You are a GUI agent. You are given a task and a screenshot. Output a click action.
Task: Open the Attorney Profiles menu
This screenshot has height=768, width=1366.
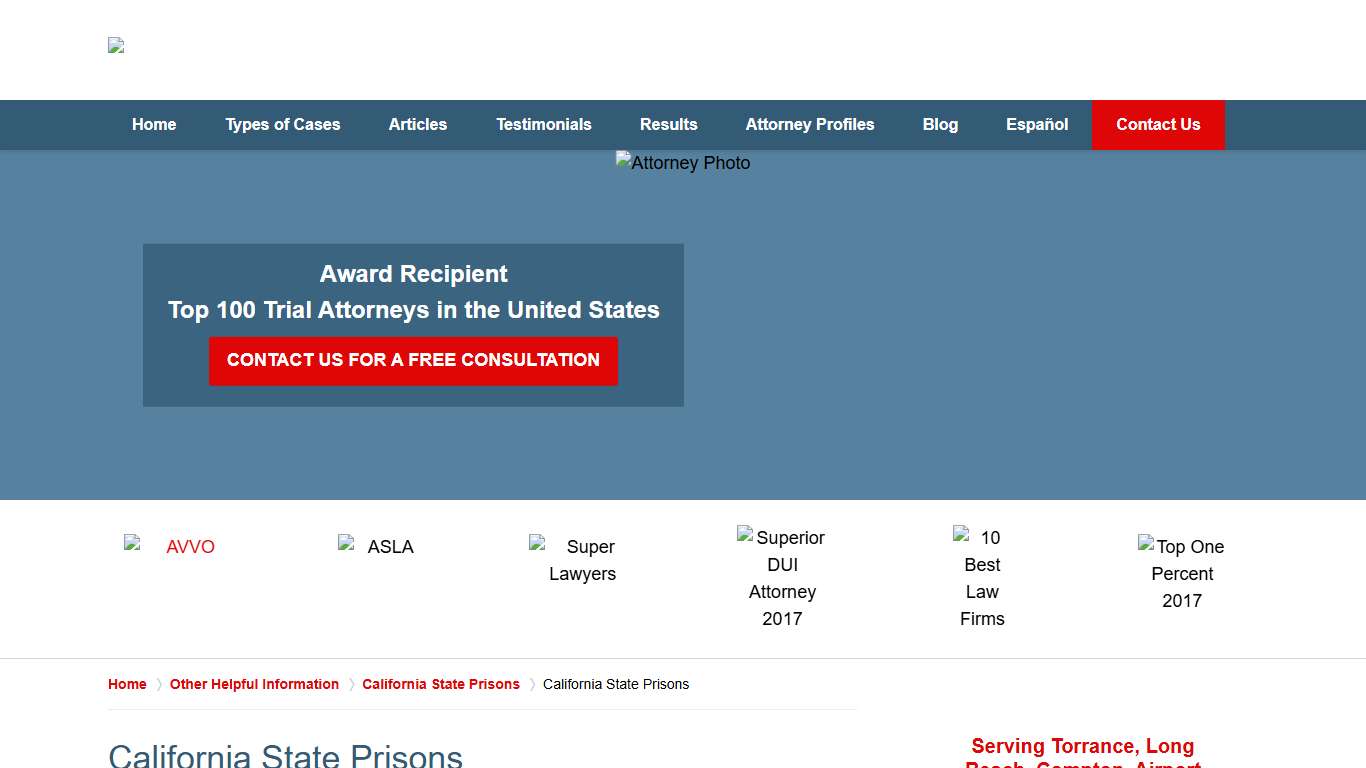click(x=810, y=124)
